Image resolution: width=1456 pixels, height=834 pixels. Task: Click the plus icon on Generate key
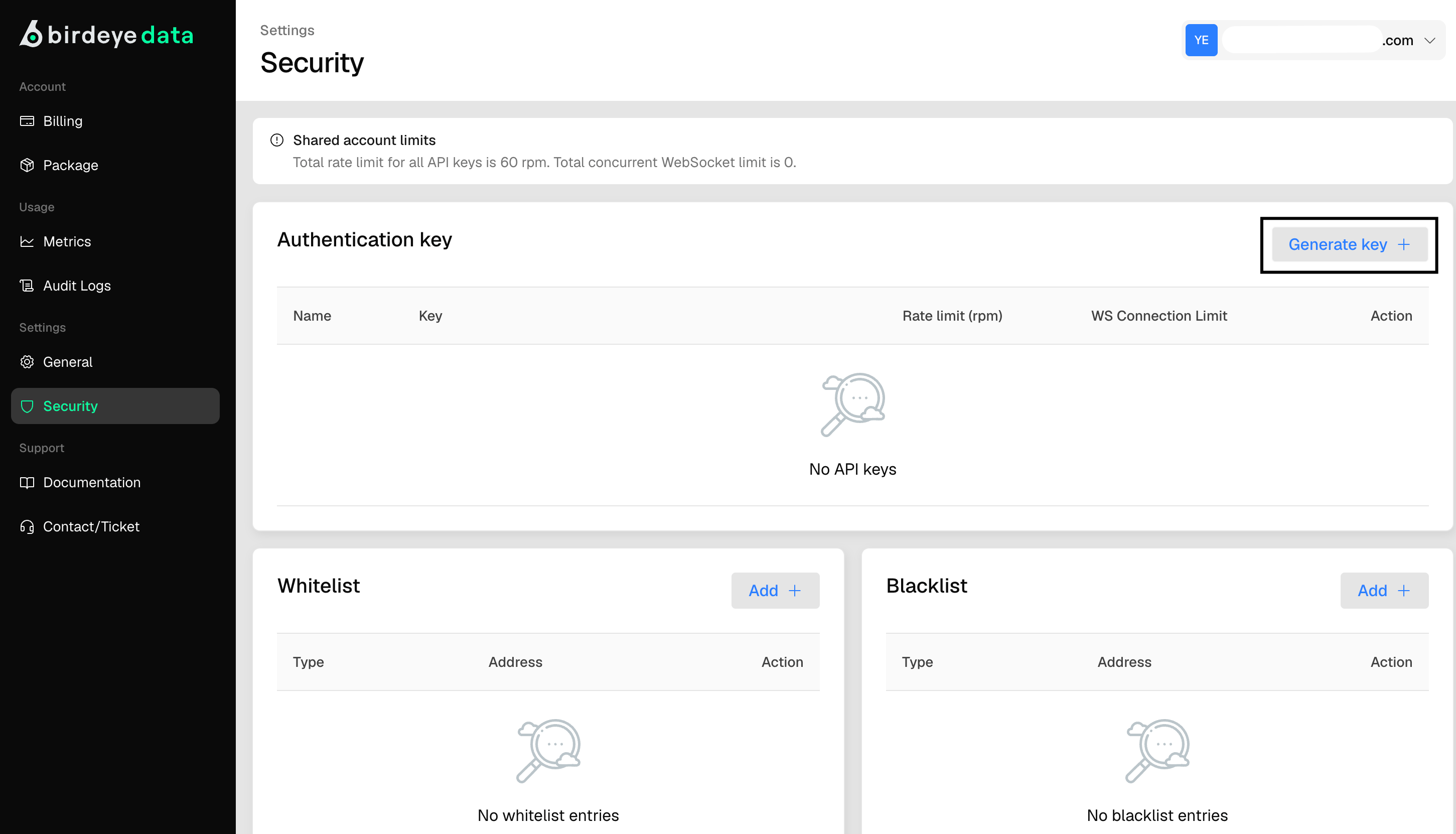point(1403,244)
